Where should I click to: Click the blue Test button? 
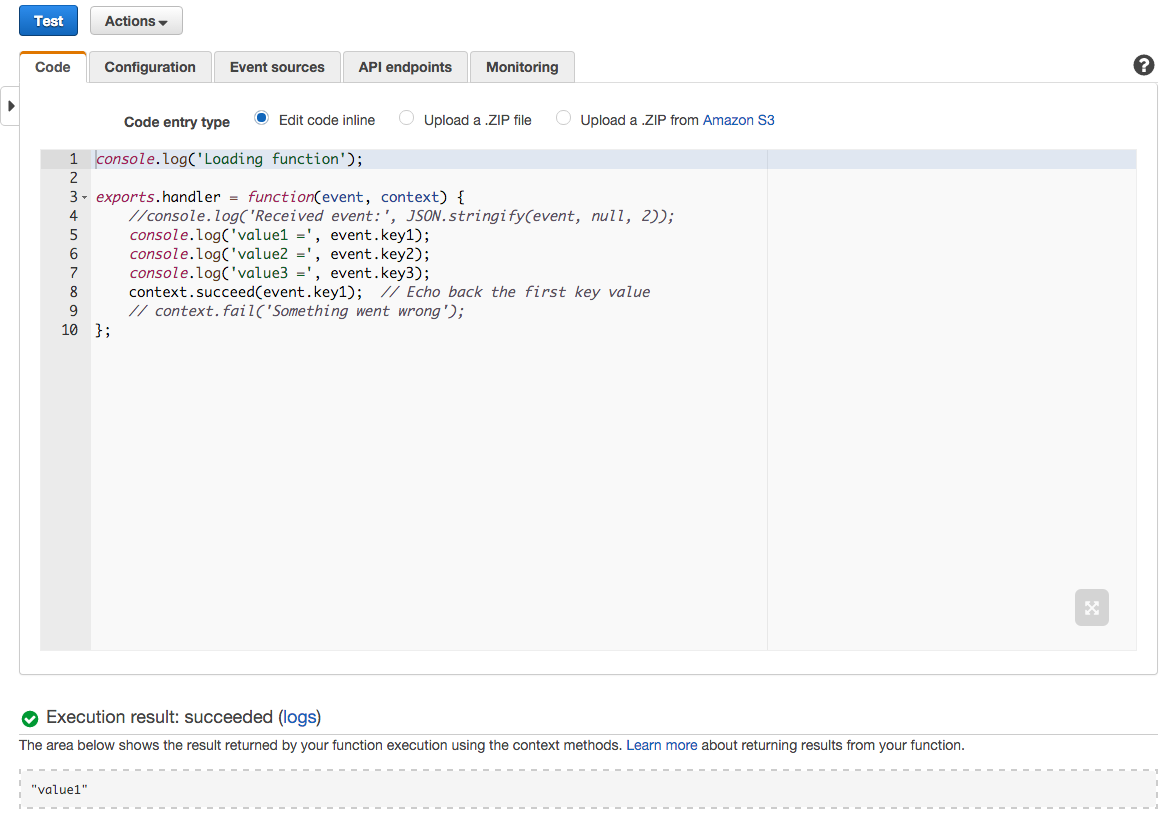pyautogui.click(x=49, y=21)
